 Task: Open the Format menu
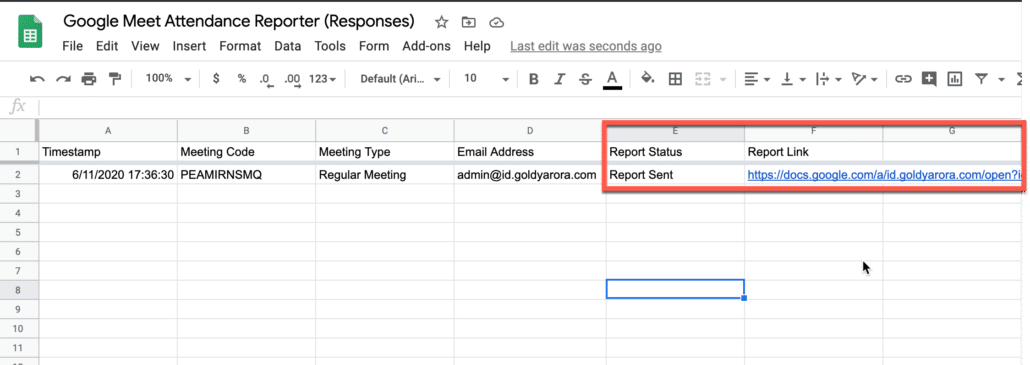pos(240,46)
